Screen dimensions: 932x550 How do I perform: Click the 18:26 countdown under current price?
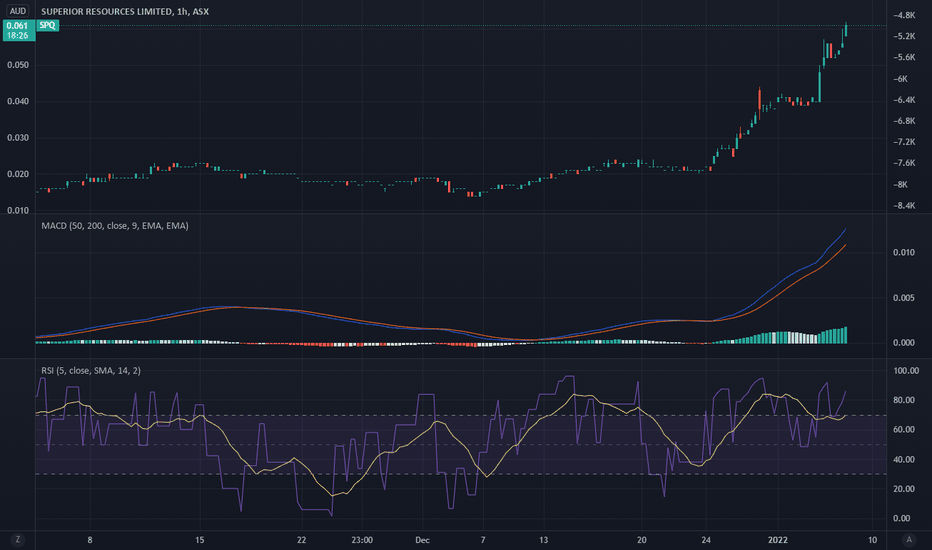[x=18, y=36]
